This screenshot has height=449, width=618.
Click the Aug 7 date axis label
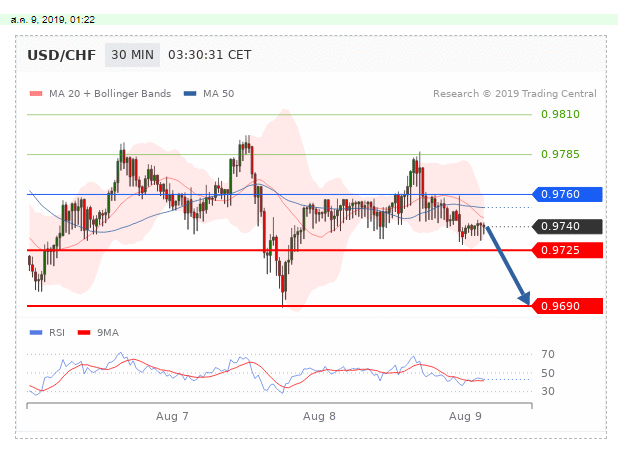[x=172, y=416]
